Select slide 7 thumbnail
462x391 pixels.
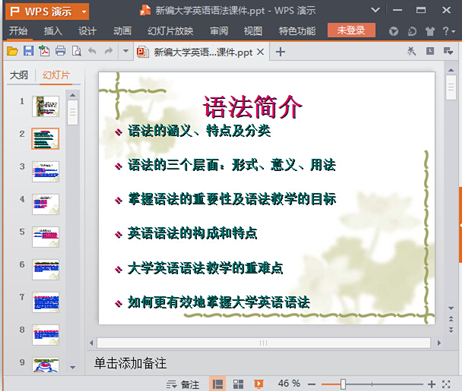point(46,302)
